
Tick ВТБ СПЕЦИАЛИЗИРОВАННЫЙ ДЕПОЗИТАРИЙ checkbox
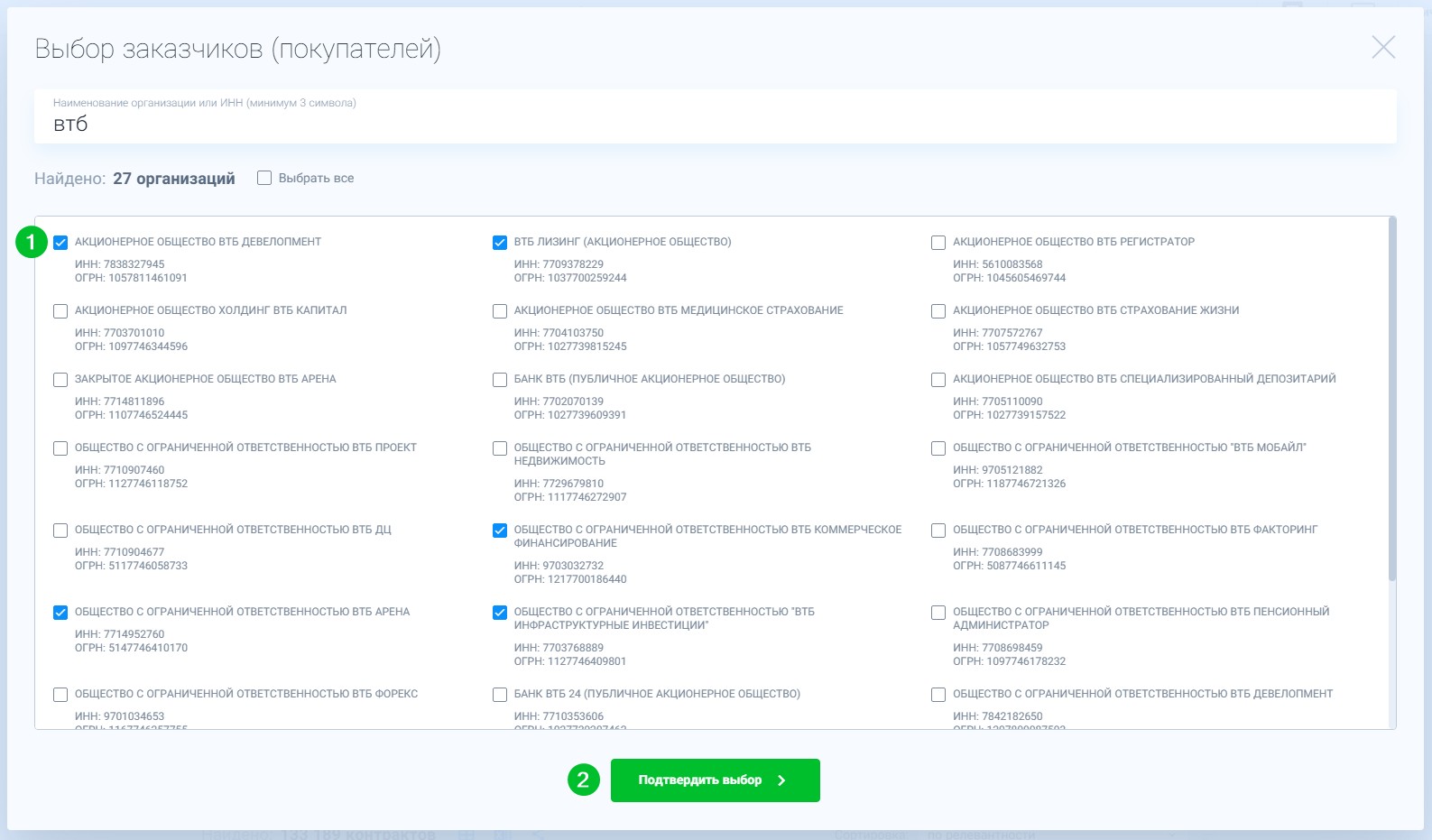coord(938,380)
